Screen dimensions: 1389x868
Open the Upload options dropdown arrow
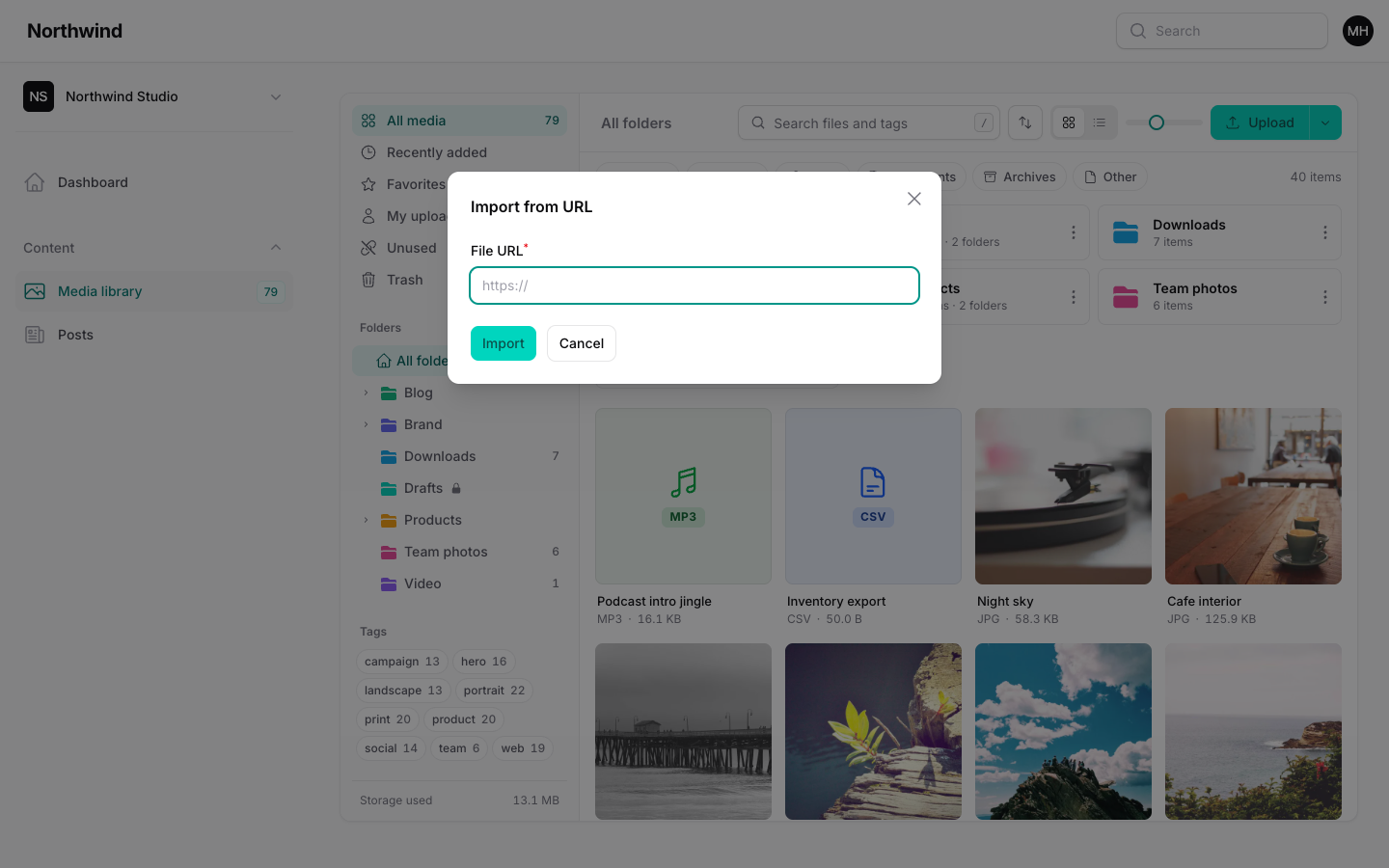(x=1325, y=122)
